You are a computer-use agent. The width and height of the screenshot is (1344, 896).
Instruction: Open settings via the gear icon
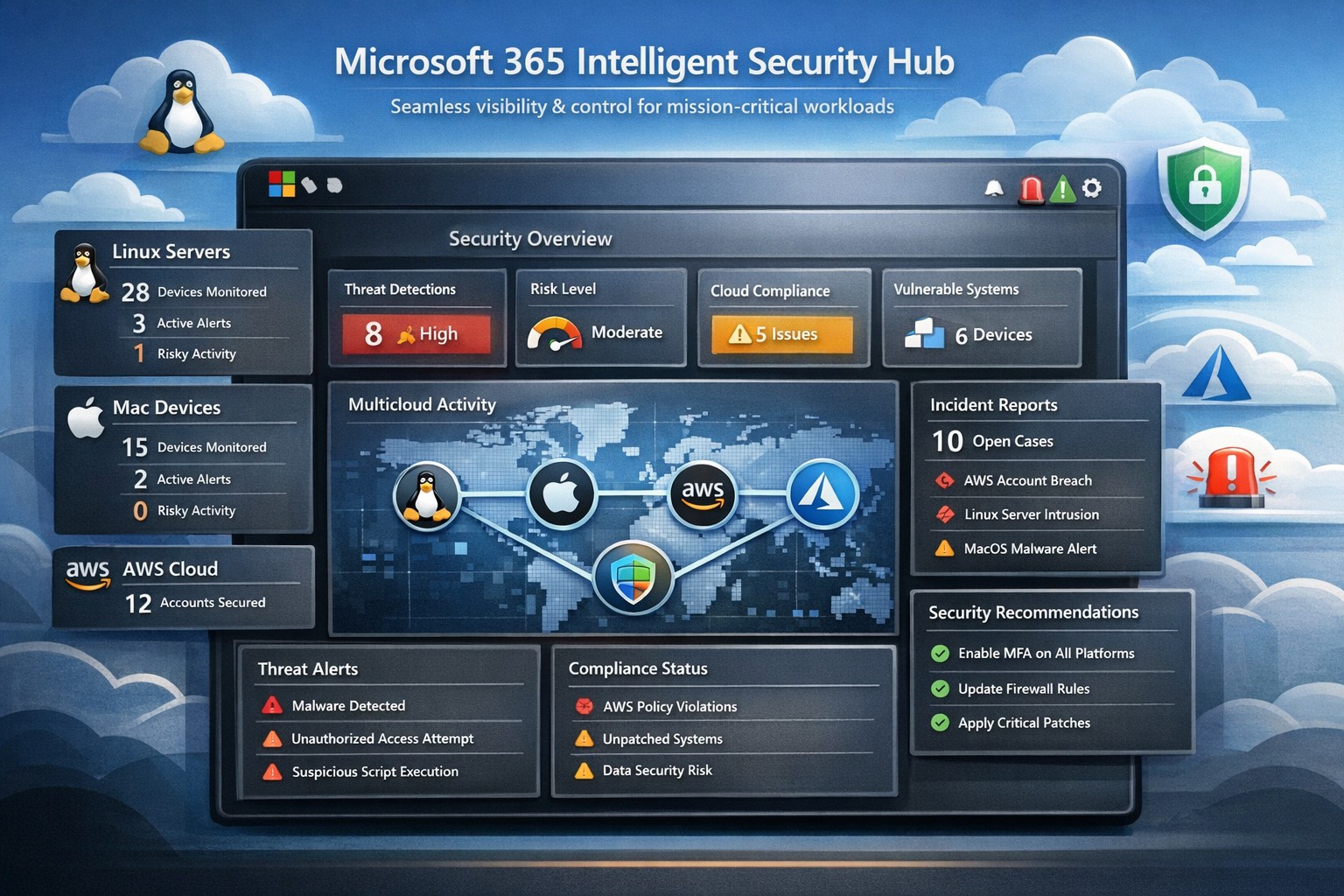point(1092,188)
